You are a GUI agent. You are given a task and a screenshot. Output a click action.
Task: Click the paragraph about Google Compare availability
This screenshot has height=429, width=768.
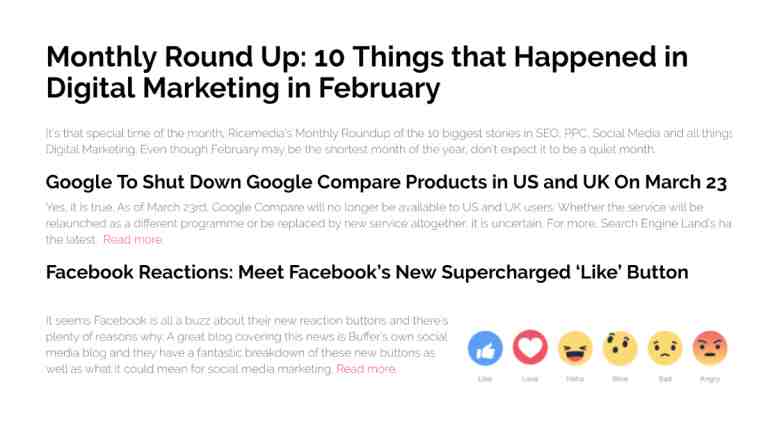tap(388, 223)
